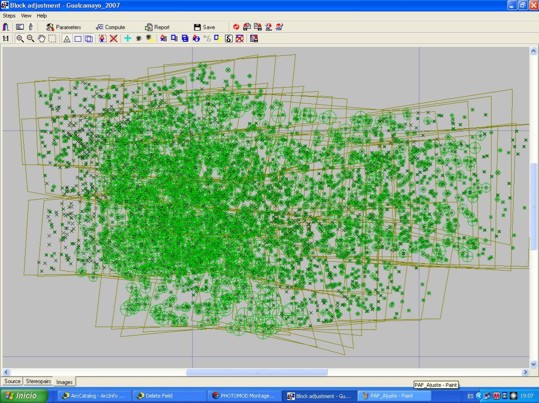This screenshot has height=403, width=539.
Task: Open the Steps menu
Action: 9,16
